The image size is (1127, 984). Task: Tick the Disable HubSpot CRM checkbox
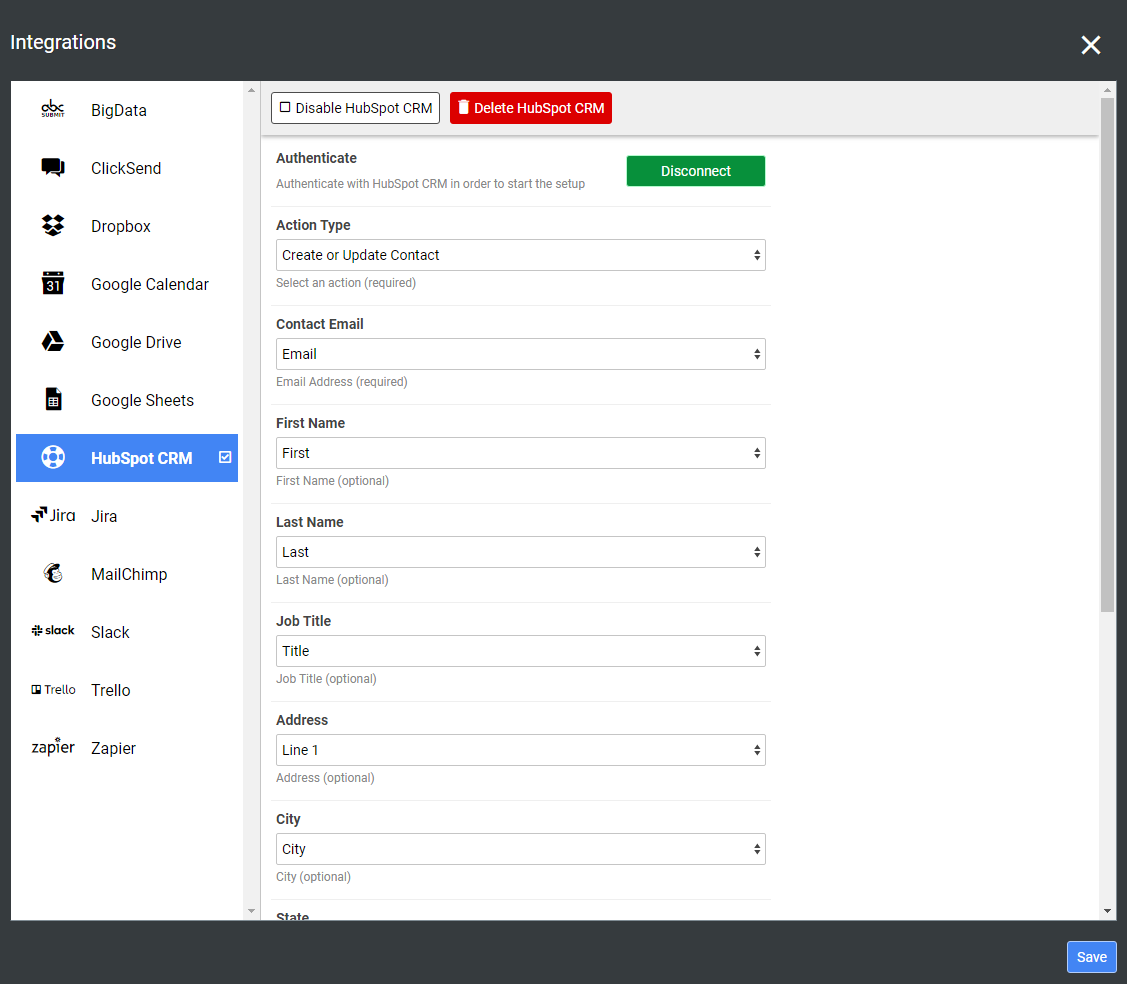pyautogui.click(x=285, y=107)
